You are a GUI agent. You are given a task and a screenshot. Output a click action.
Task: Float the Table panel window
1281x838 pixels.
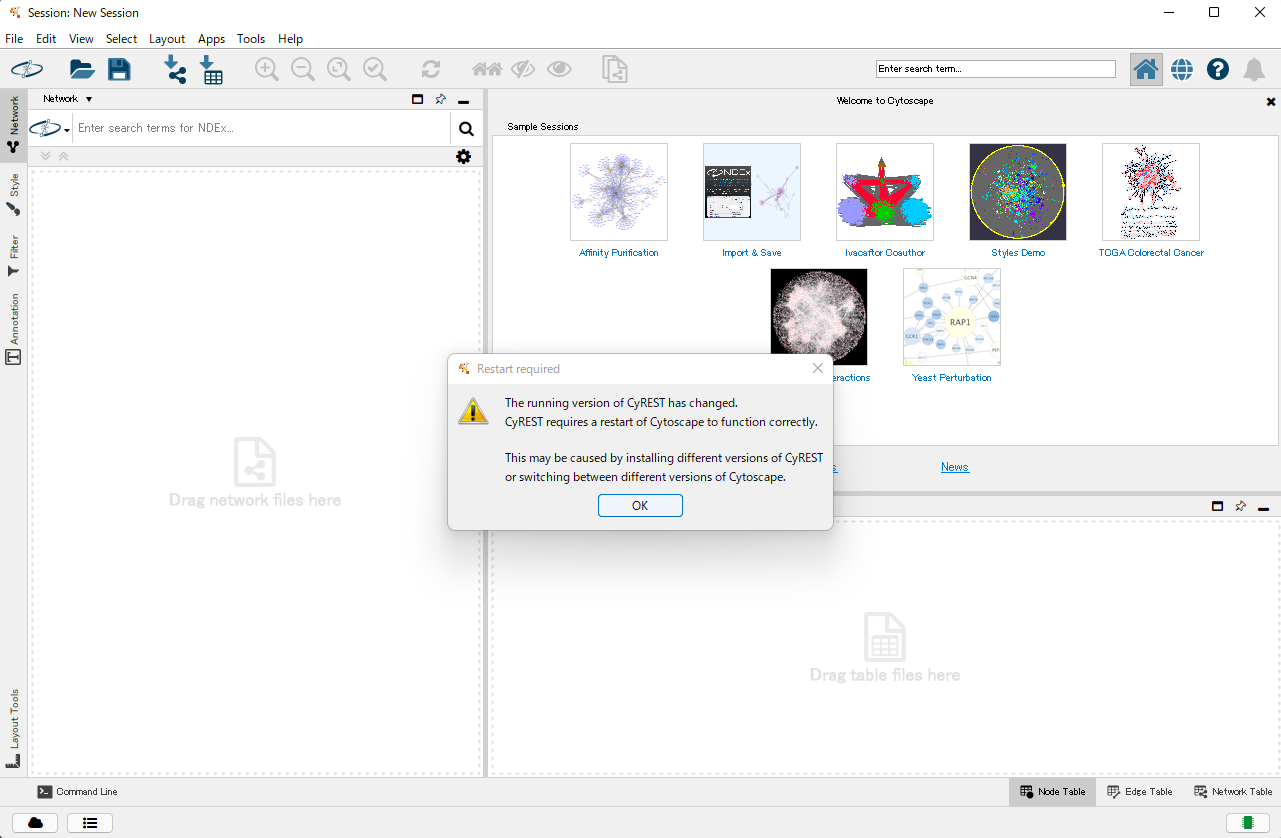pyautogui.click(x=1217, y=506)
